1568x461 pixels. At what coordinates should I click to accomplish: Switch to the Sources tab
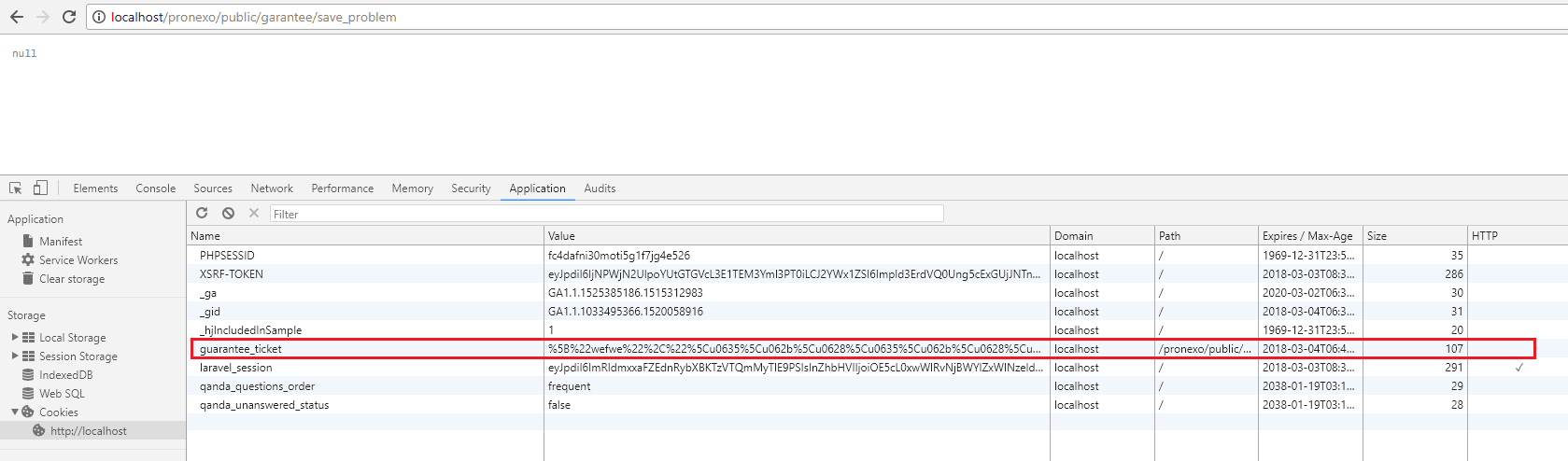click(213, 189)
